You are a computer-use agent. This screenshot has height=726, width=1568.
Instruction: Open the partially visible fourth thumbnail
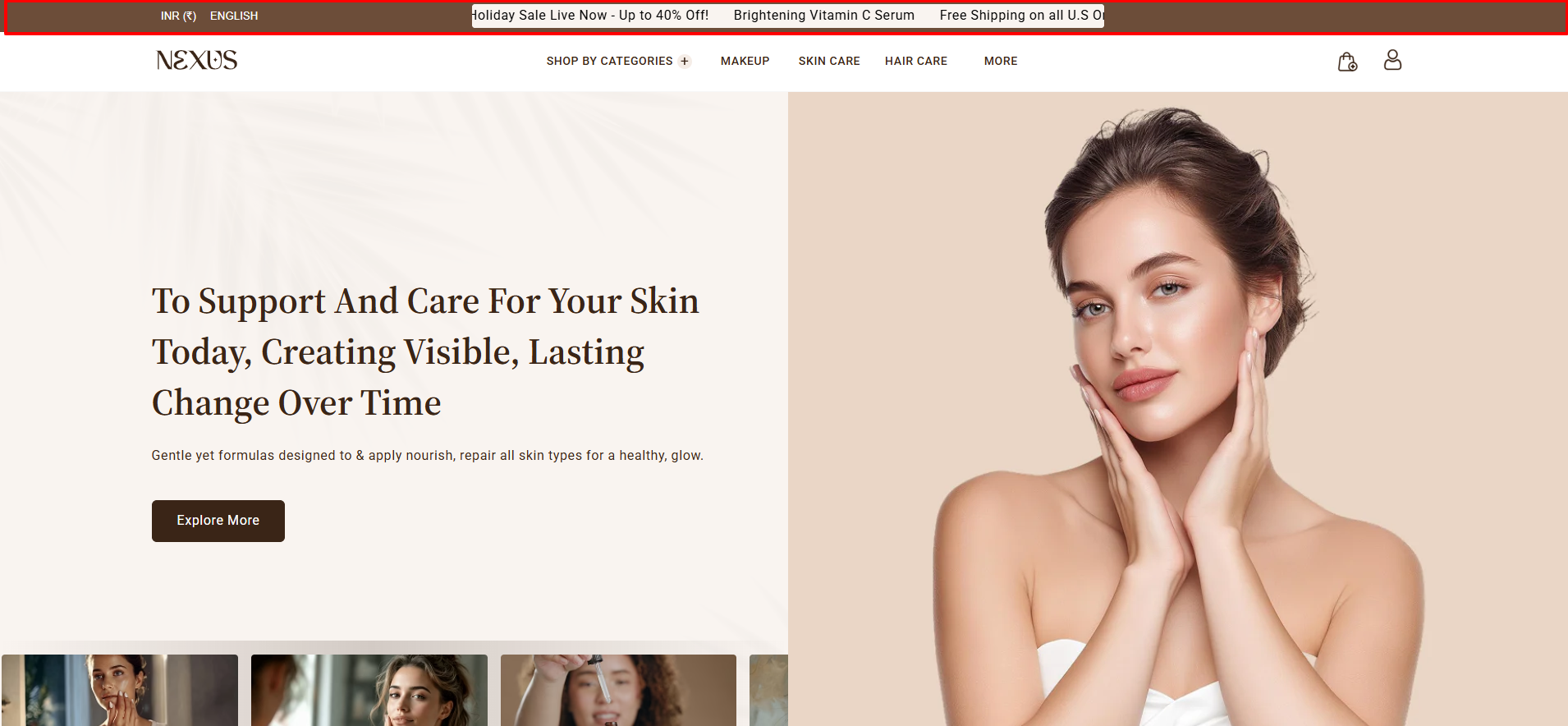[x=768, y=690]
